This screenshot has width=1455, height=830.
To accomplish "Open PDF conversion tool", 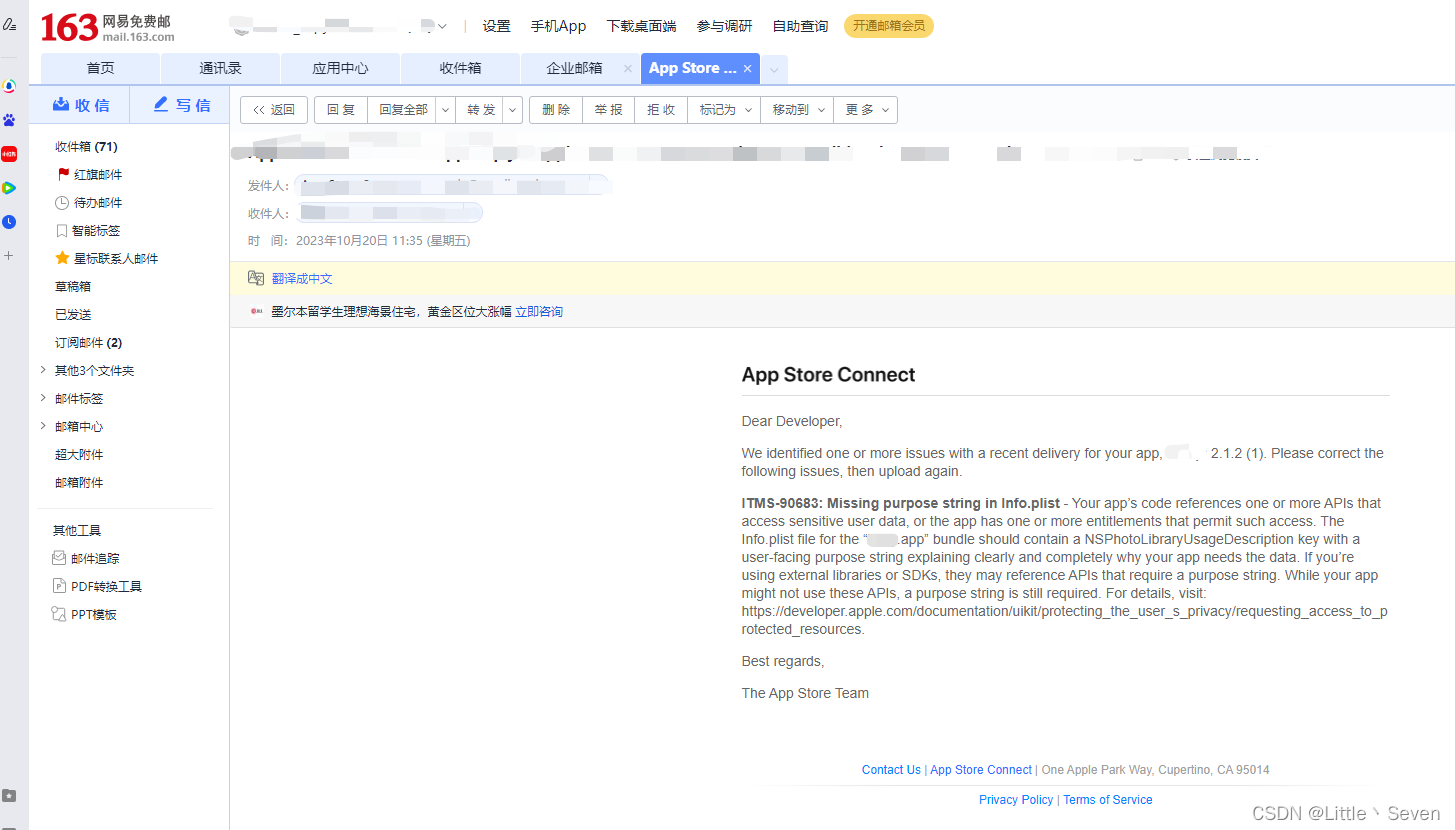I will pyautogui.click(x=96, y=586).
